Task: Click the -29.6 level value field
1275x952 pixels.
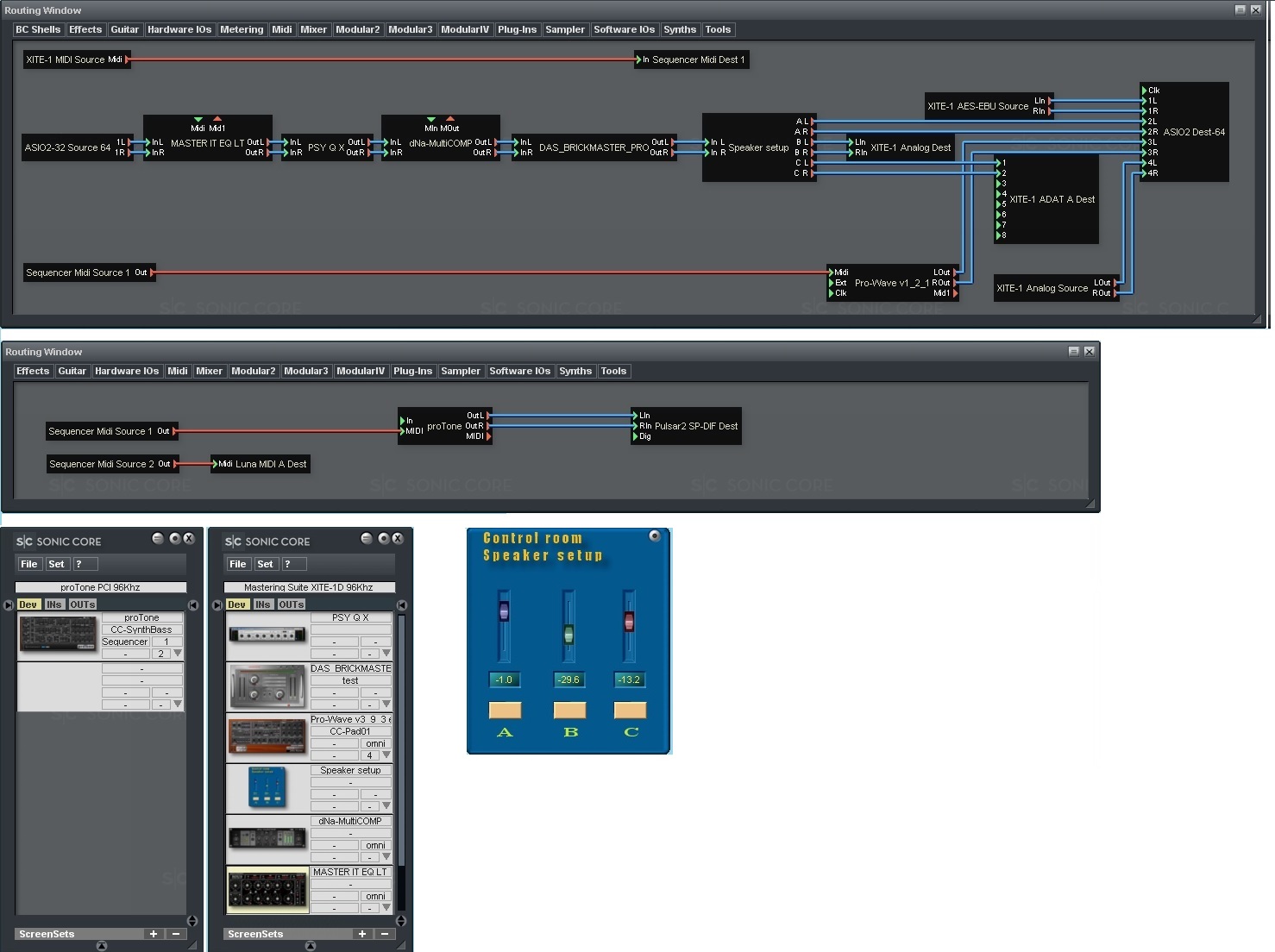Action: [569, 680]
